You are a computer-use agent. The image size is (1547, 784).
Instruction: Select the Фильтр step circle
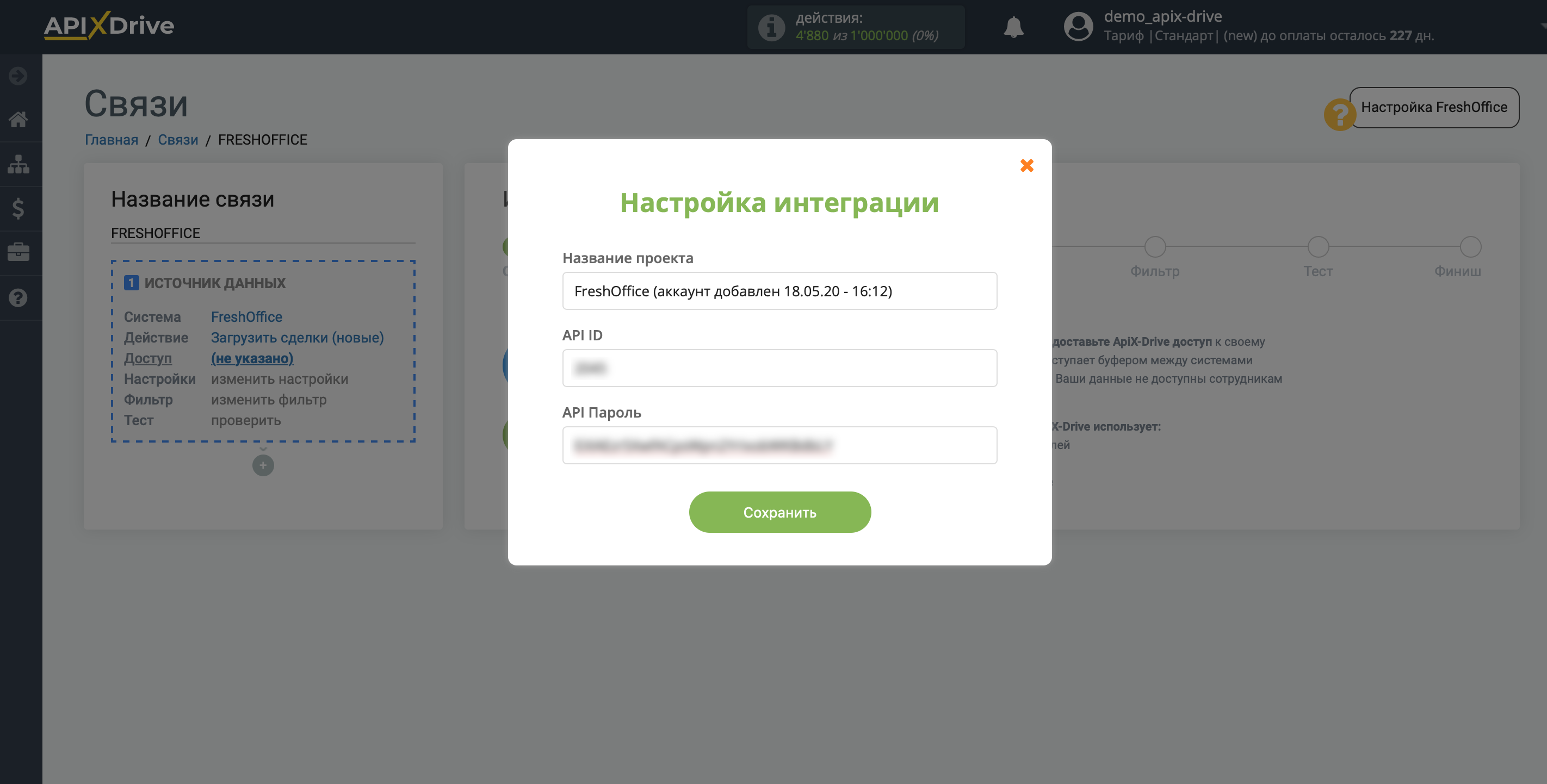(x=1155, y=247)
